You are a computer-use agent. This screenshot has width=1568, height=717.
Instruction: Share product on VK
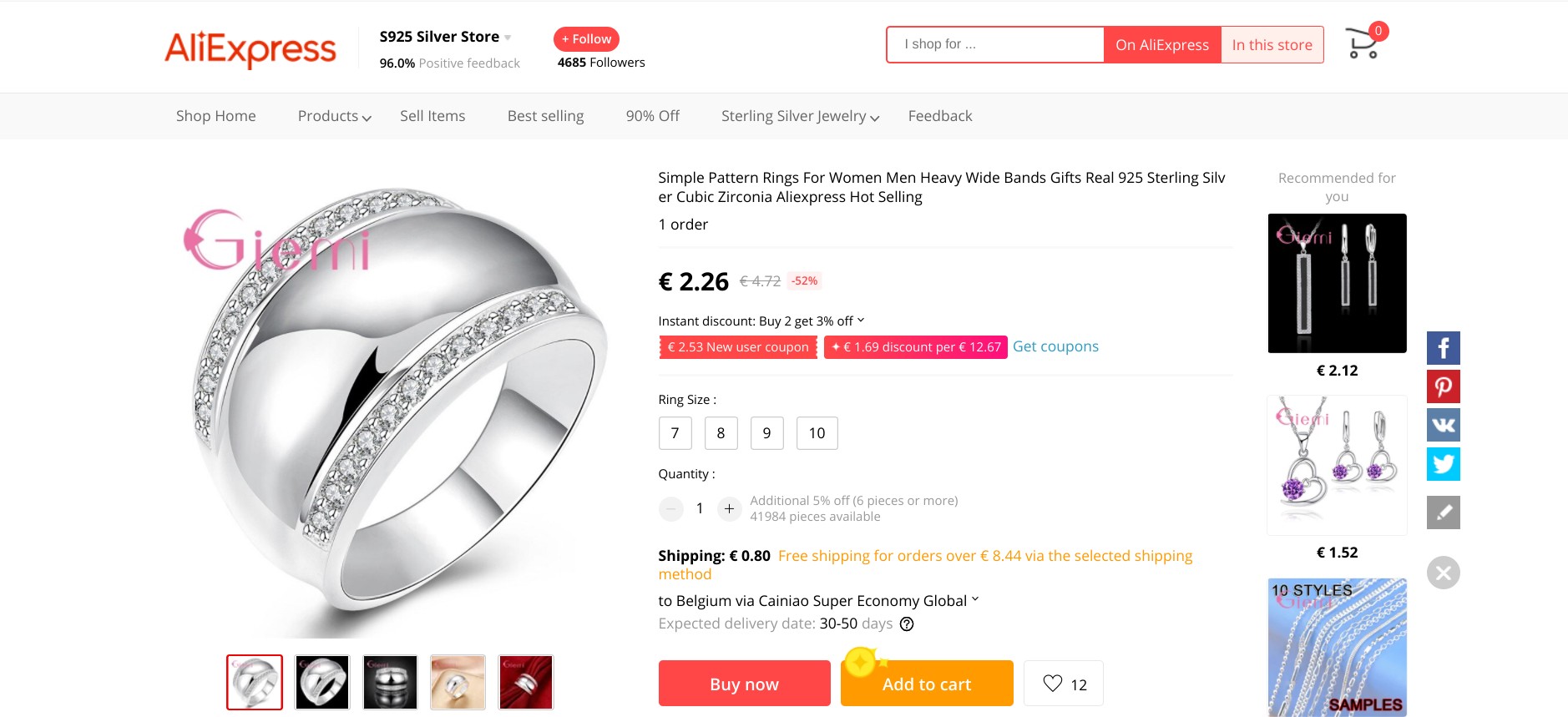[1443, 425]
